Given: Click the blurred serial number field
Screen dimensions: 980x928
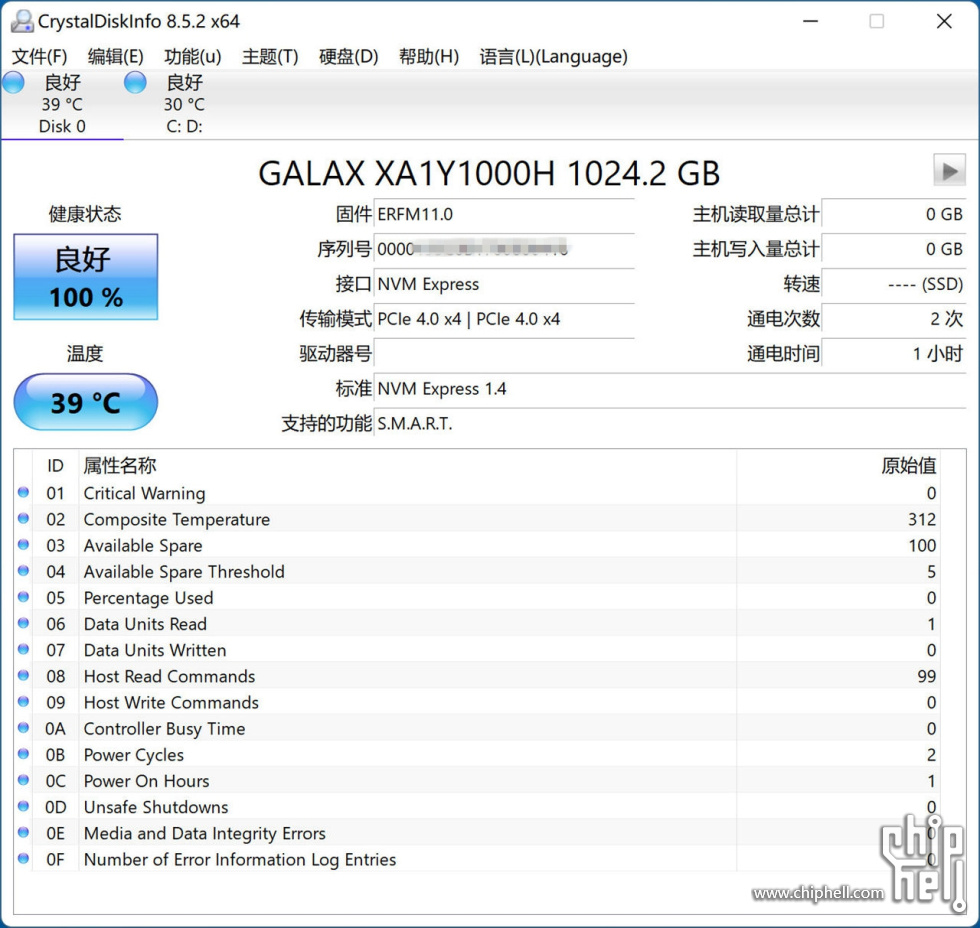Looking at the screenshot, I should pos(504,249).
